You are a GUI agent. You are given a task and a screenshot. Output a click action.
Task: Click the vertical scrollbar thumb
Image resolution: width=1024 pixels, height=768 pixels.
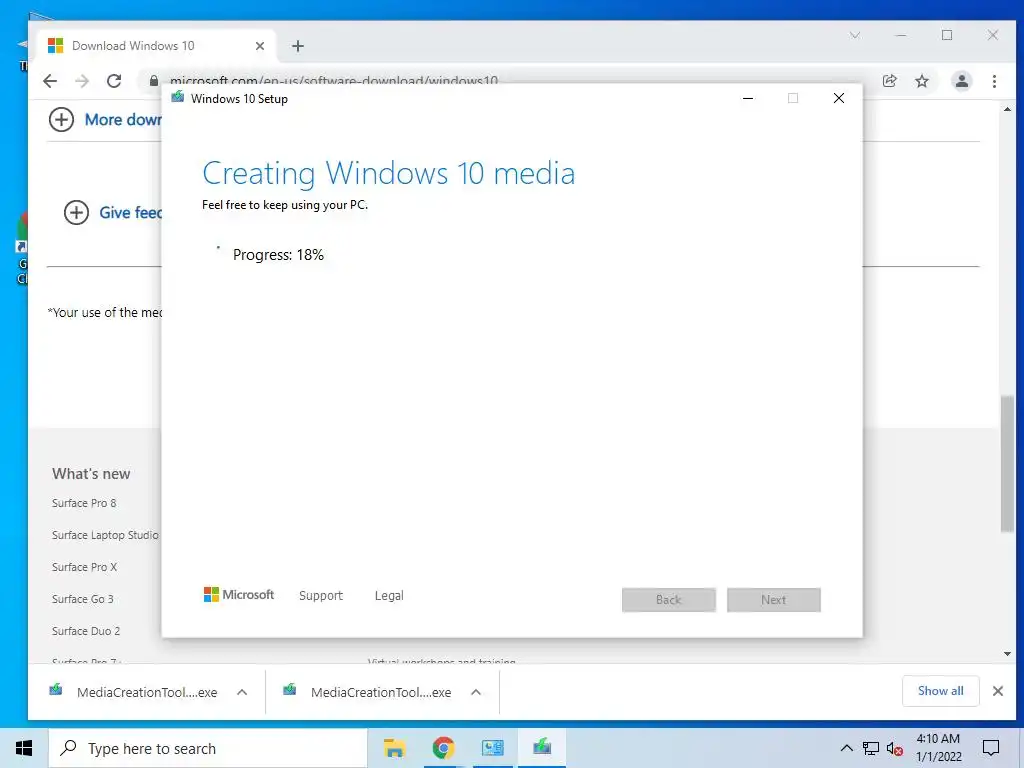(x=1008, y=465)
